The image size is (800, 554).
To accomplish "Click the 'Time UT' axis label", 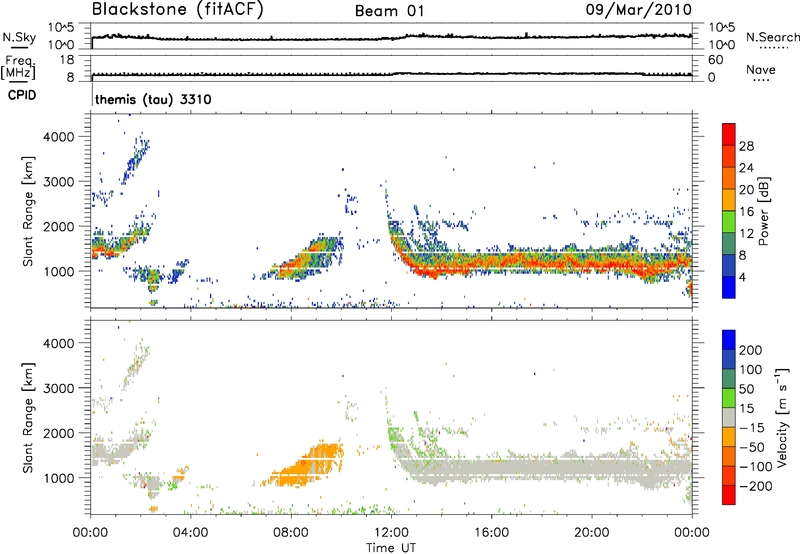I will (391, 548).
